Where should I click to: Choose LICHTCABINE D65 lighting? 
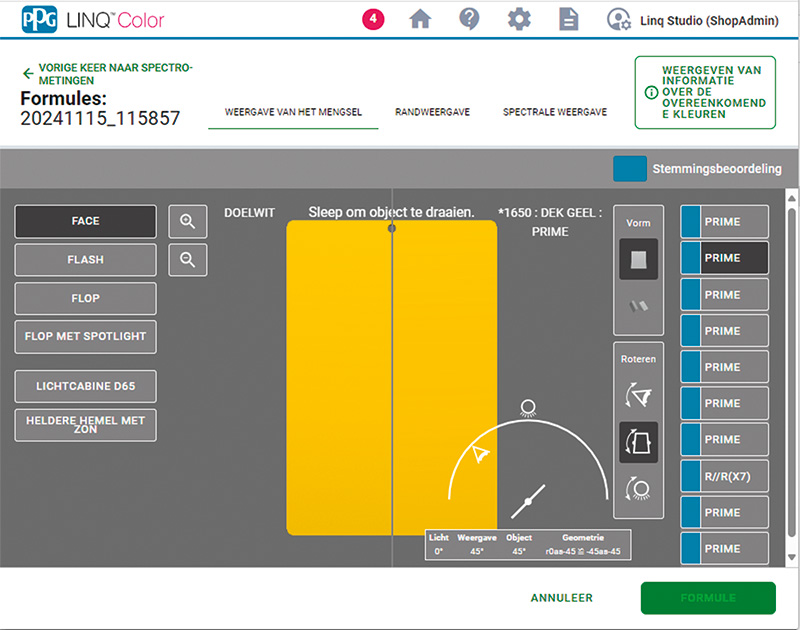click(85, 386)
